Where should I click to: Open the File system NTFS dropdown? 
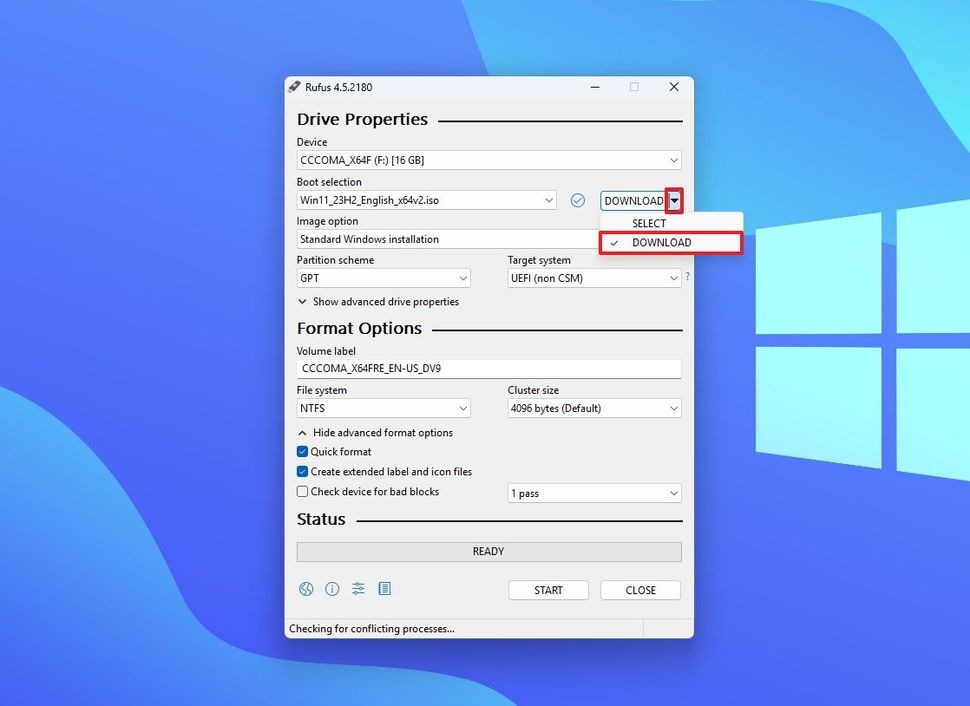pyautogui.click(x=384, y=408)
